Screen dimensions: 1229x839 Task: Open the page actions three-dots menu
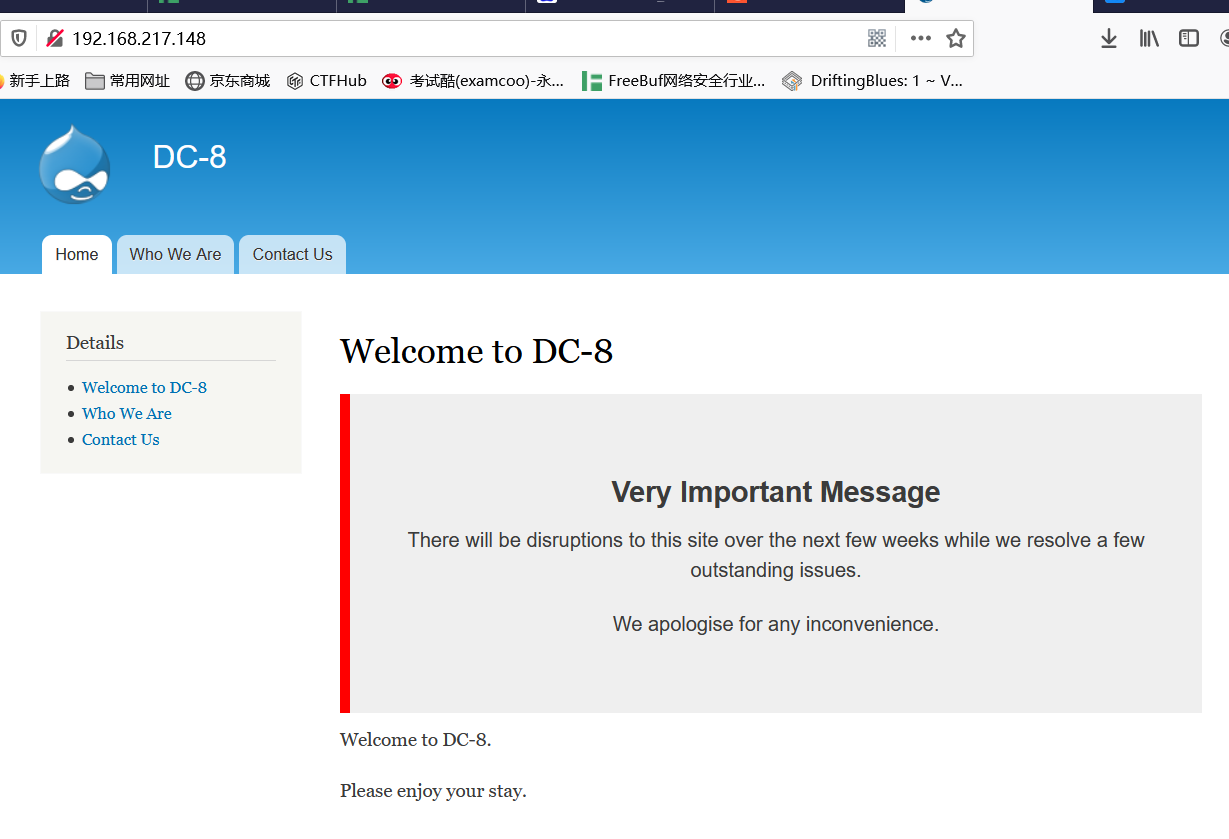(921, 39)
